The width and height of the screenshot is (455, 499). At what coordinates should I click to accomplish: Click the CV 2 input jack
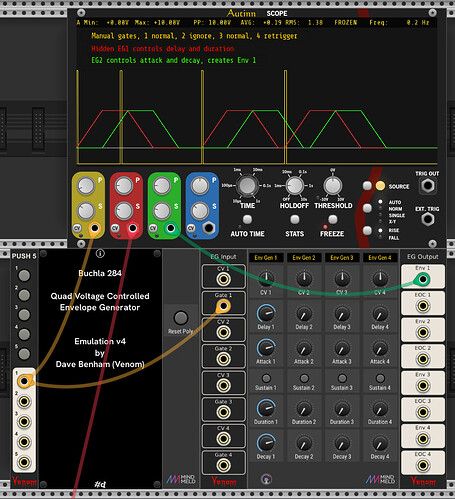(x=223, y=333)
